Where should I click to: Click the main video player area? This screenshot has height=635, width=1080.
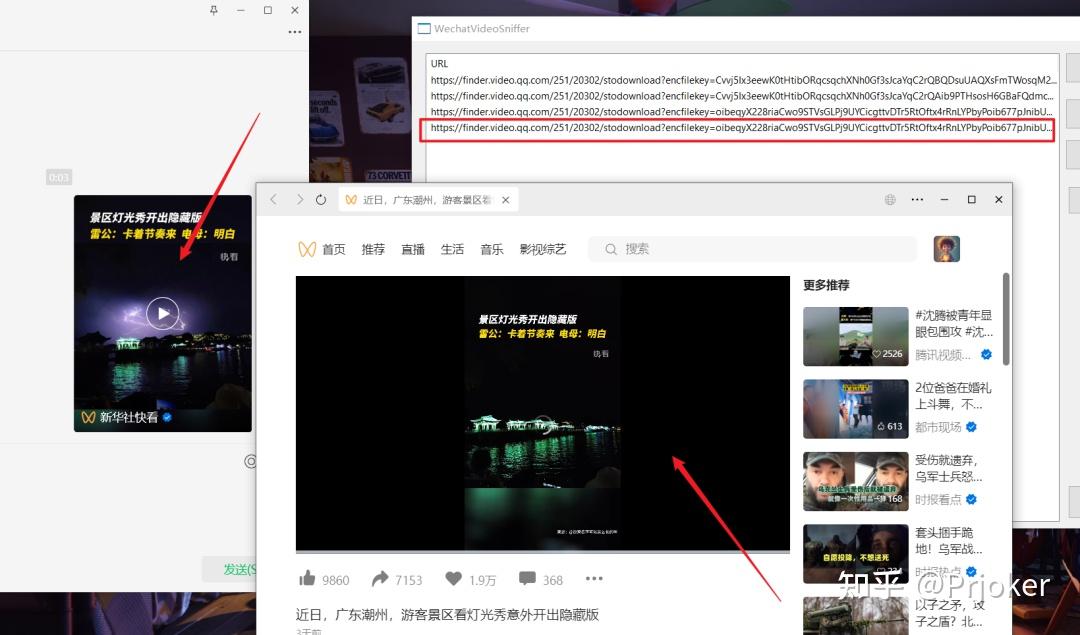pos(543,413)
